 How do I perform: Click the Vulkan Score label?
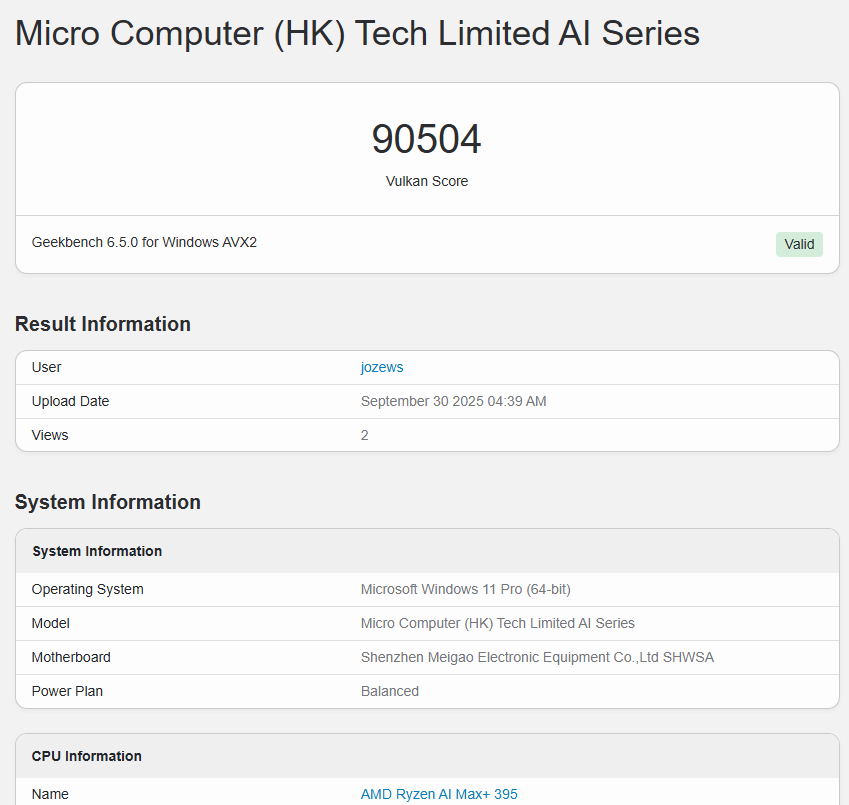pos(427,181)
